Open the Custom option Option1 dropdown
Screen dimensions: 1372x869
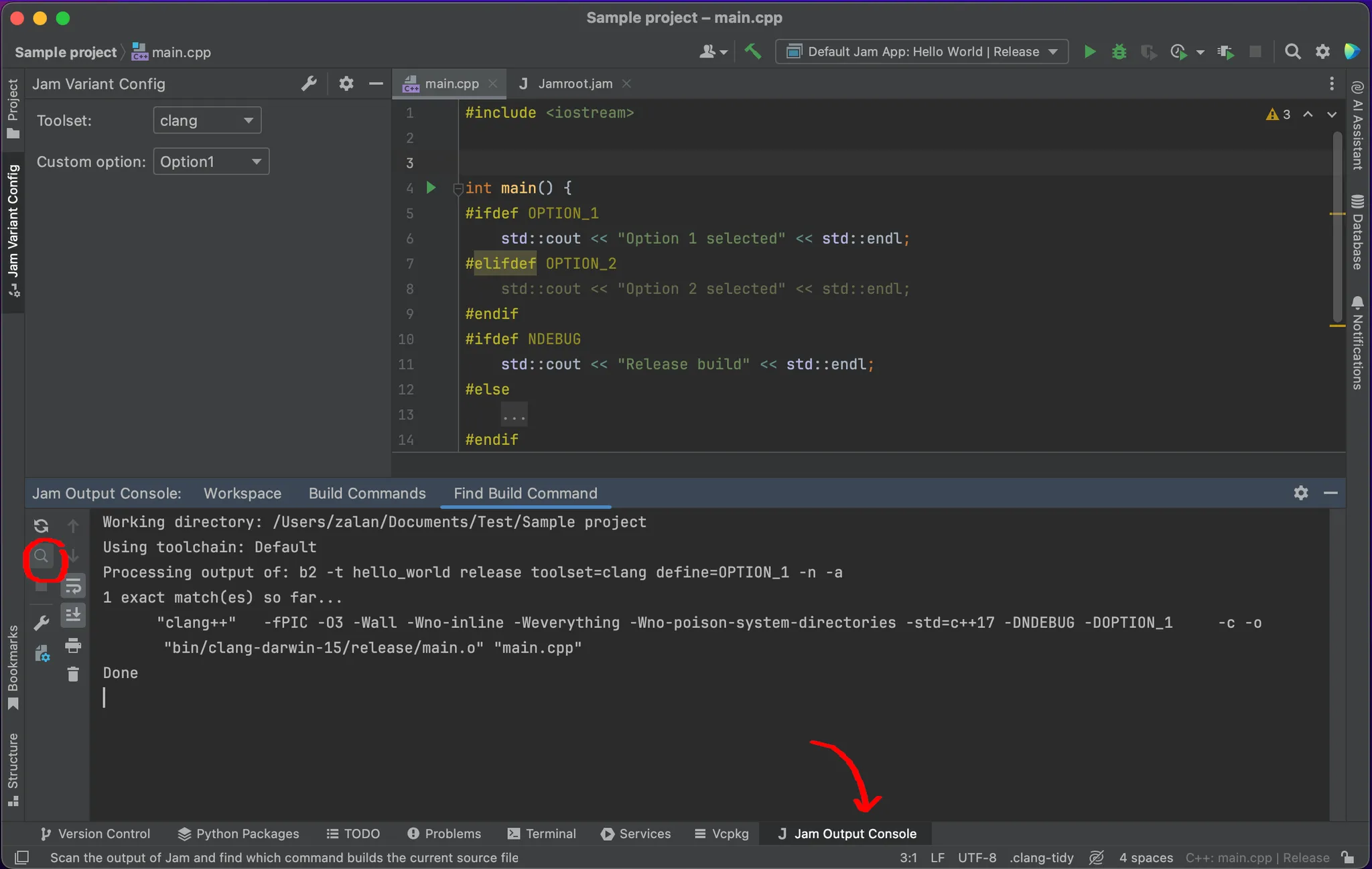pyautogui.click(x=211, y=161)
